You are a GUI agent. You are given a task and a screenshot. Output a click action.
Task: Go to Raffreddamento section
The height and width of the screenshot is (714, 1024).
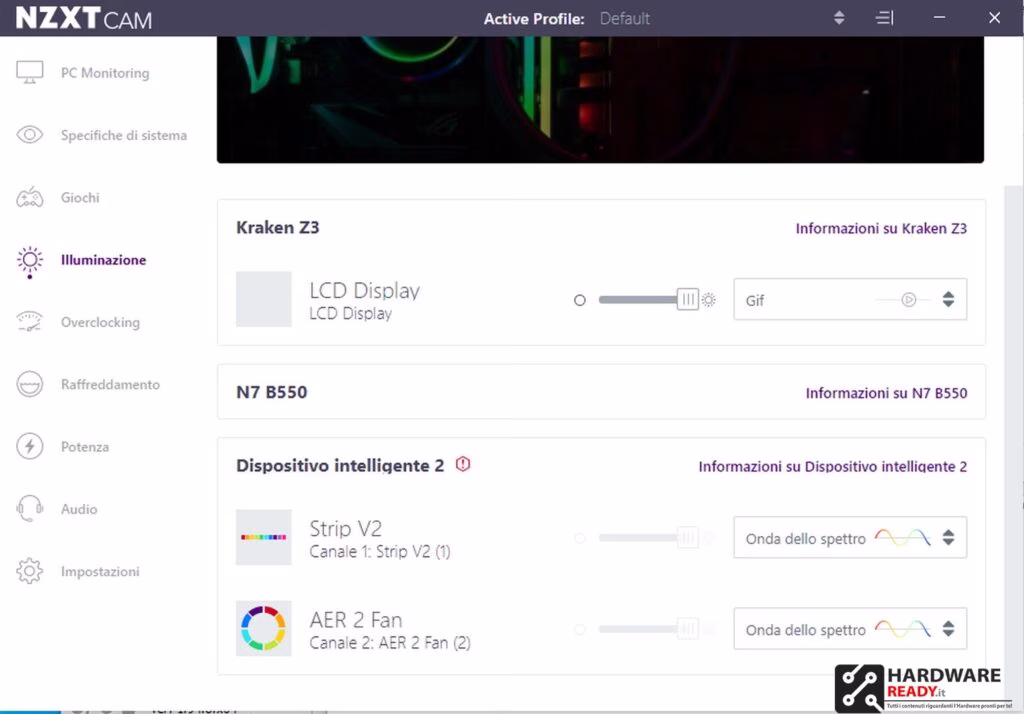110,384
